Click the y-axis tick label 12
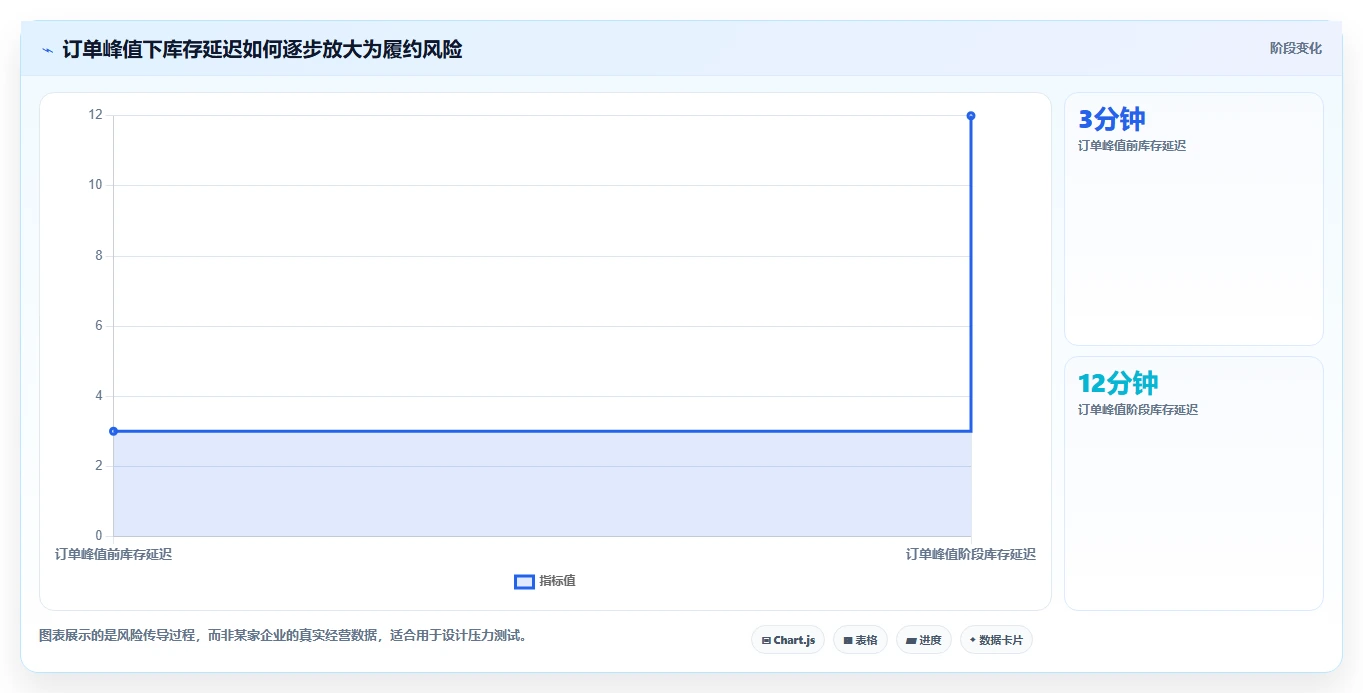The height and width of the screenshot is (693, 1363). (x=95, y=115)
